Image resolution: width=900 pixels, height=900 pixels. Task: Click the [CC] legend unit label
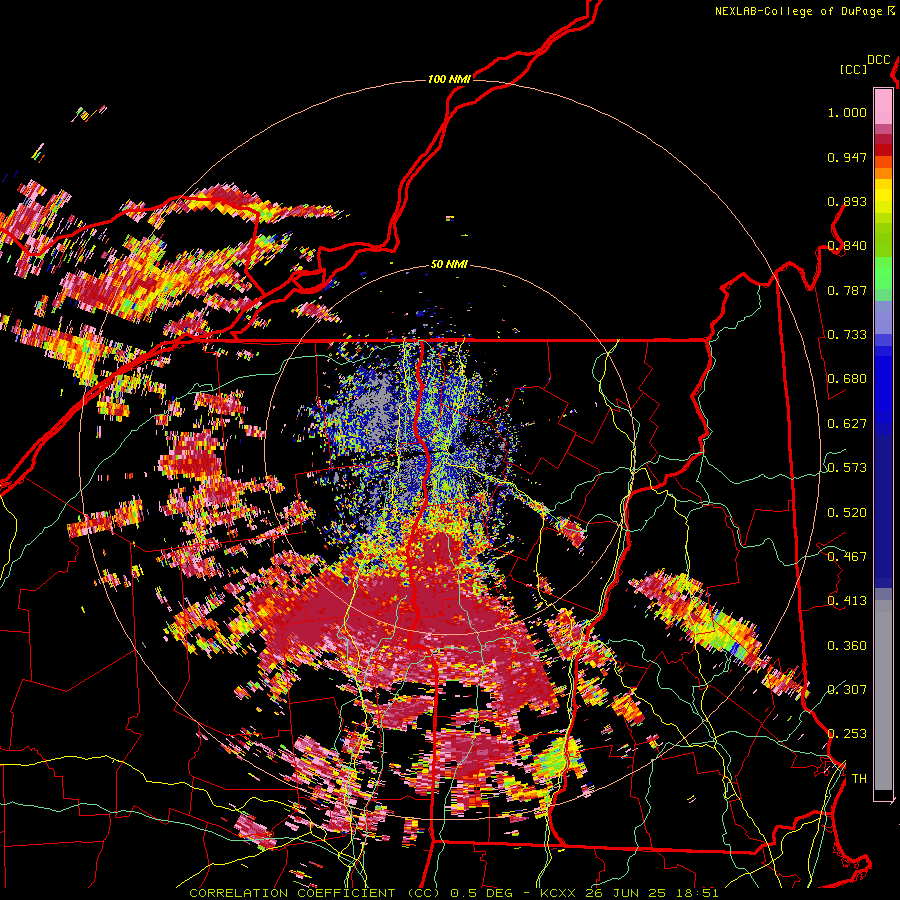click(x=854, y=69)
